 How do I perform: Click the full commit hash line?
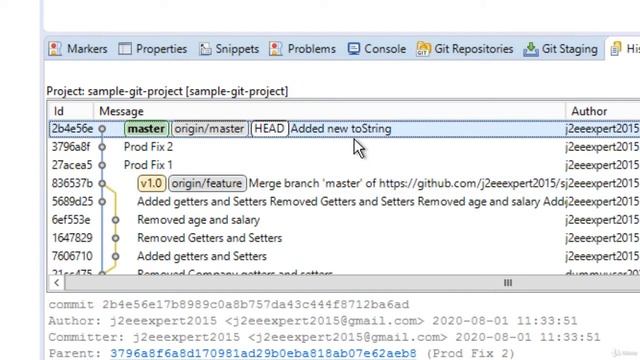click(x=229, y=305)
